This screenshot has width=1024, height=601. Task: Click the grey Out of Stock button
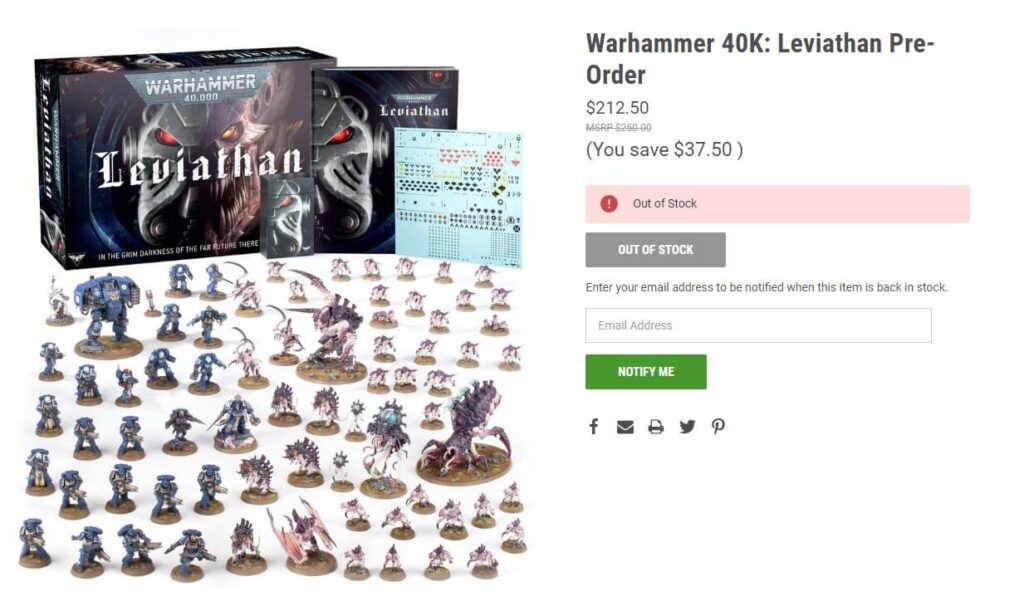click(x=655, y=250)
